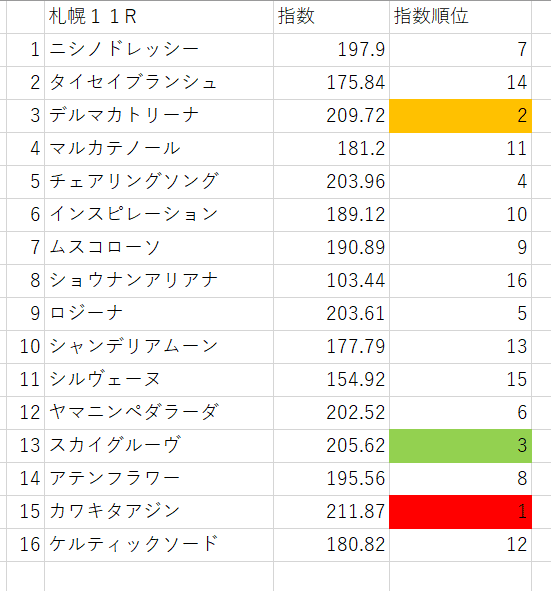Screen dimensions: 551x591
Task: Click the red rank 1 cell
Action: click(460, 512)
